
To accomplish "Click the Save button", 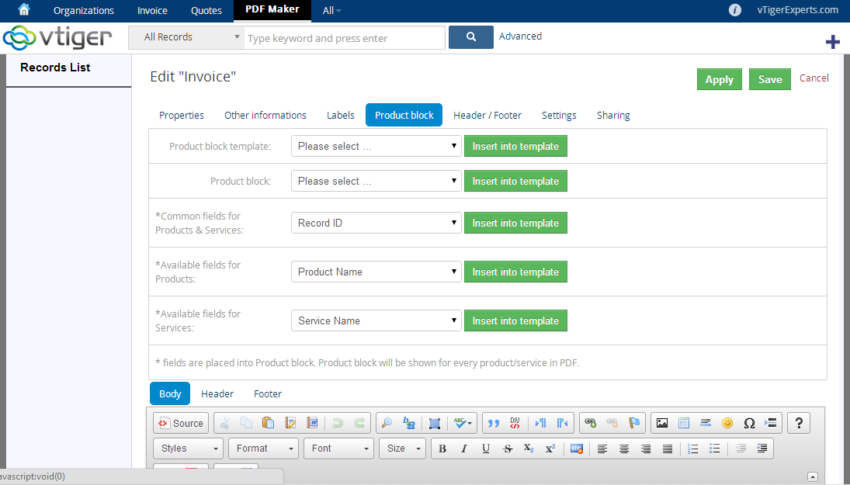I will coord(770,79).
